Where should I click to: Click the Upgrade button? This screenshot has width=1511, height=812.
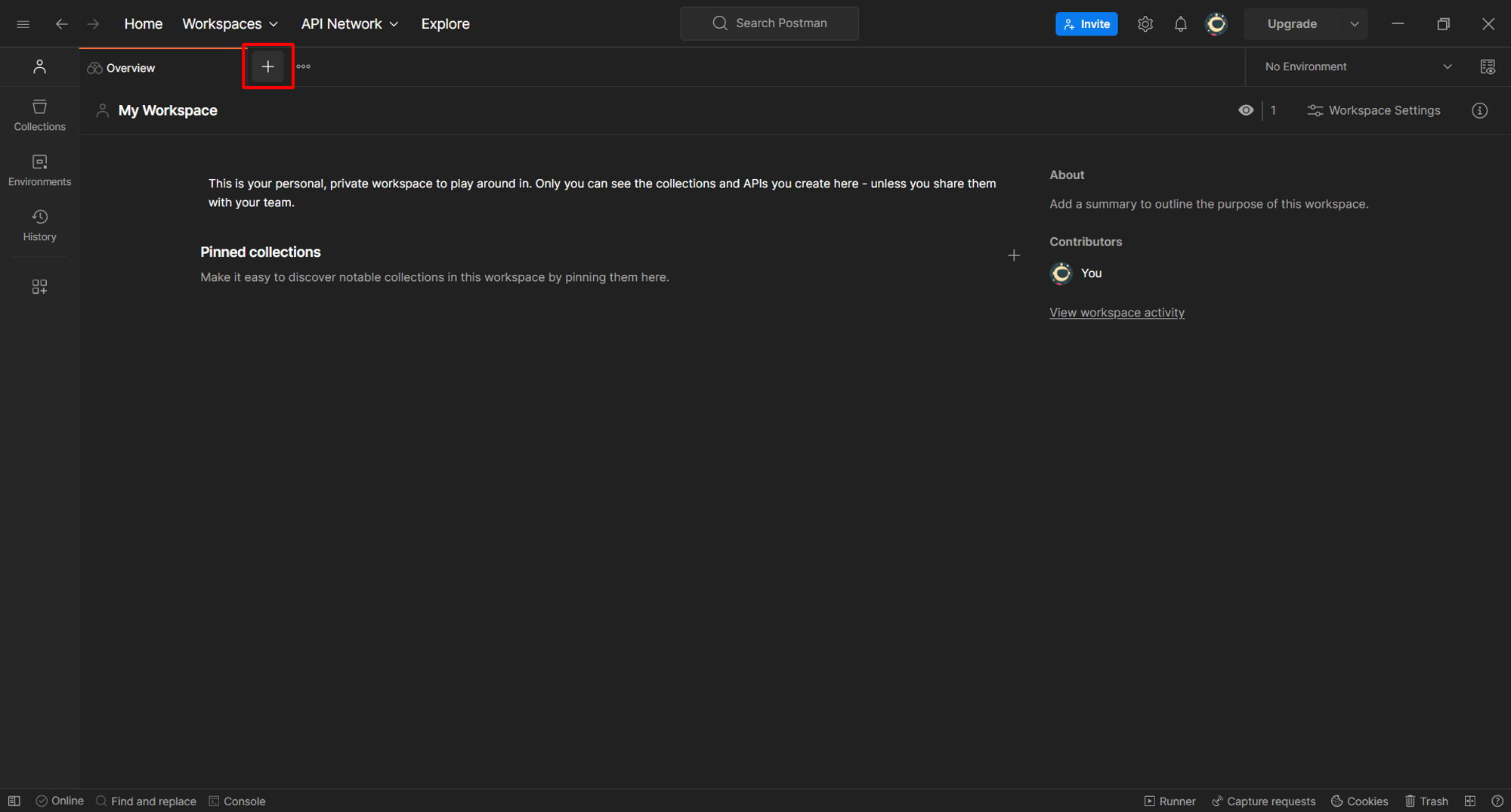click(x=1292, y=24)
